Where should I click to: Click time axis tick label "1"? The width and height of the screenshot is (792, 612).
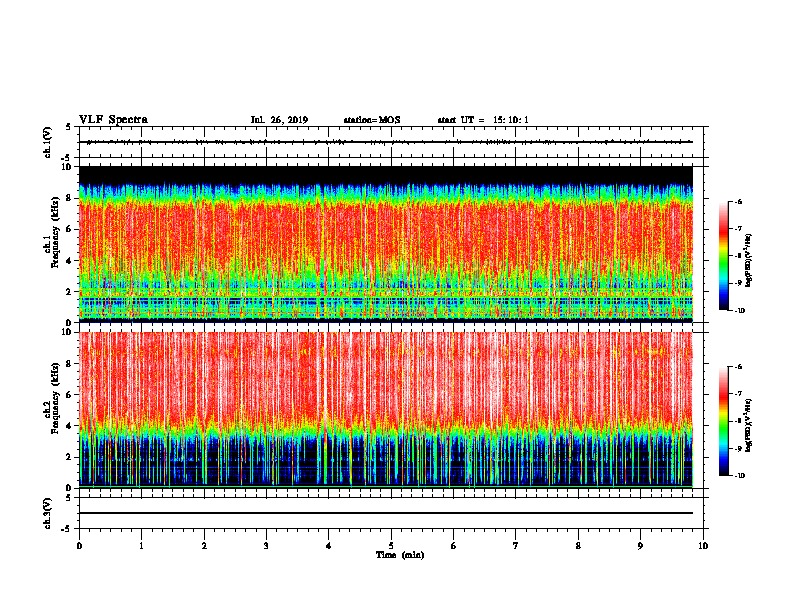point(141,546)
